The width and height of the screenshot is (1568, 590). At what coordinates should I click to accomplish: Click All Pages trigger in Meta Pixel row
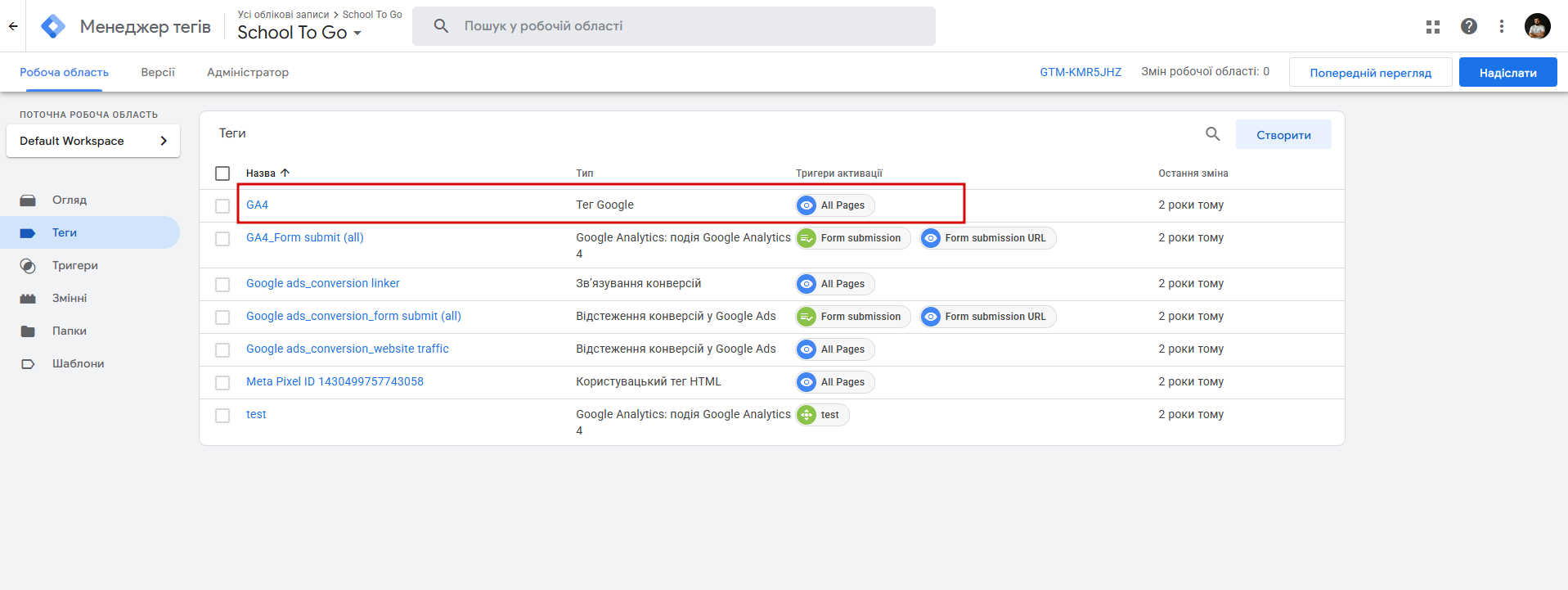835,382
